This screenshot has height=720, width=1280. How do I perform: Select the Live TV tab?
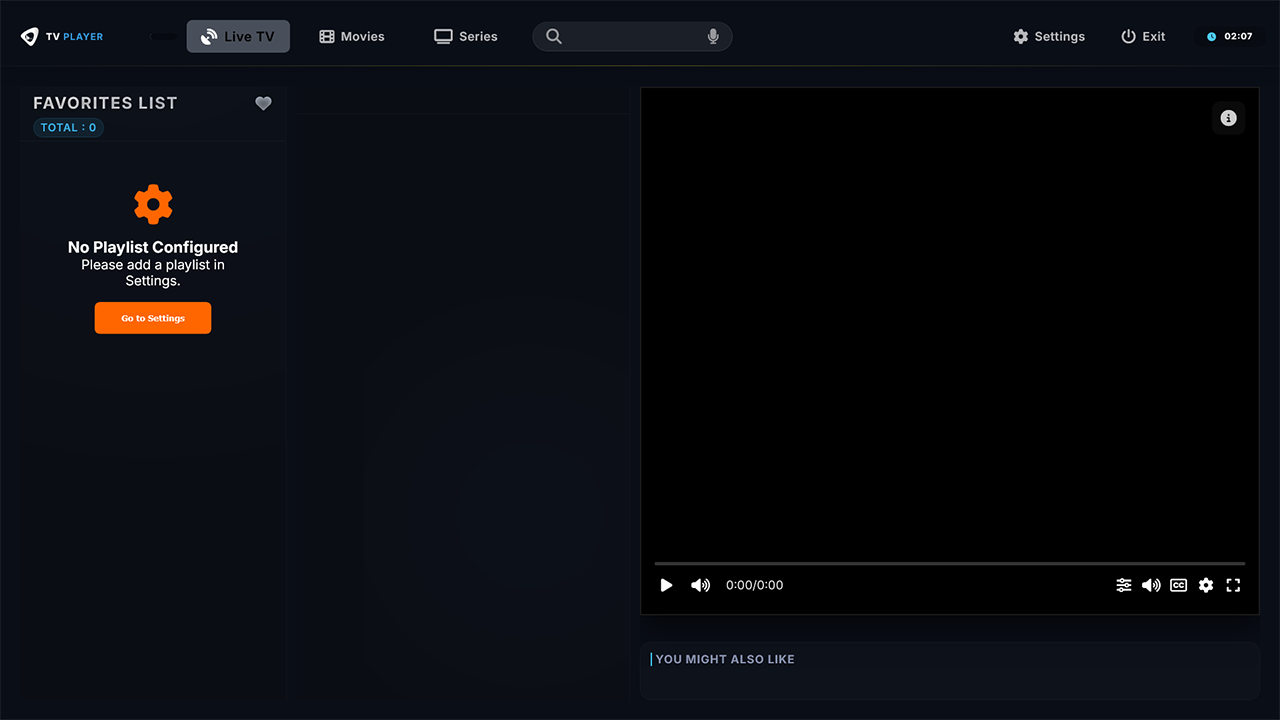pyautogui.click(x=238, y=36)
